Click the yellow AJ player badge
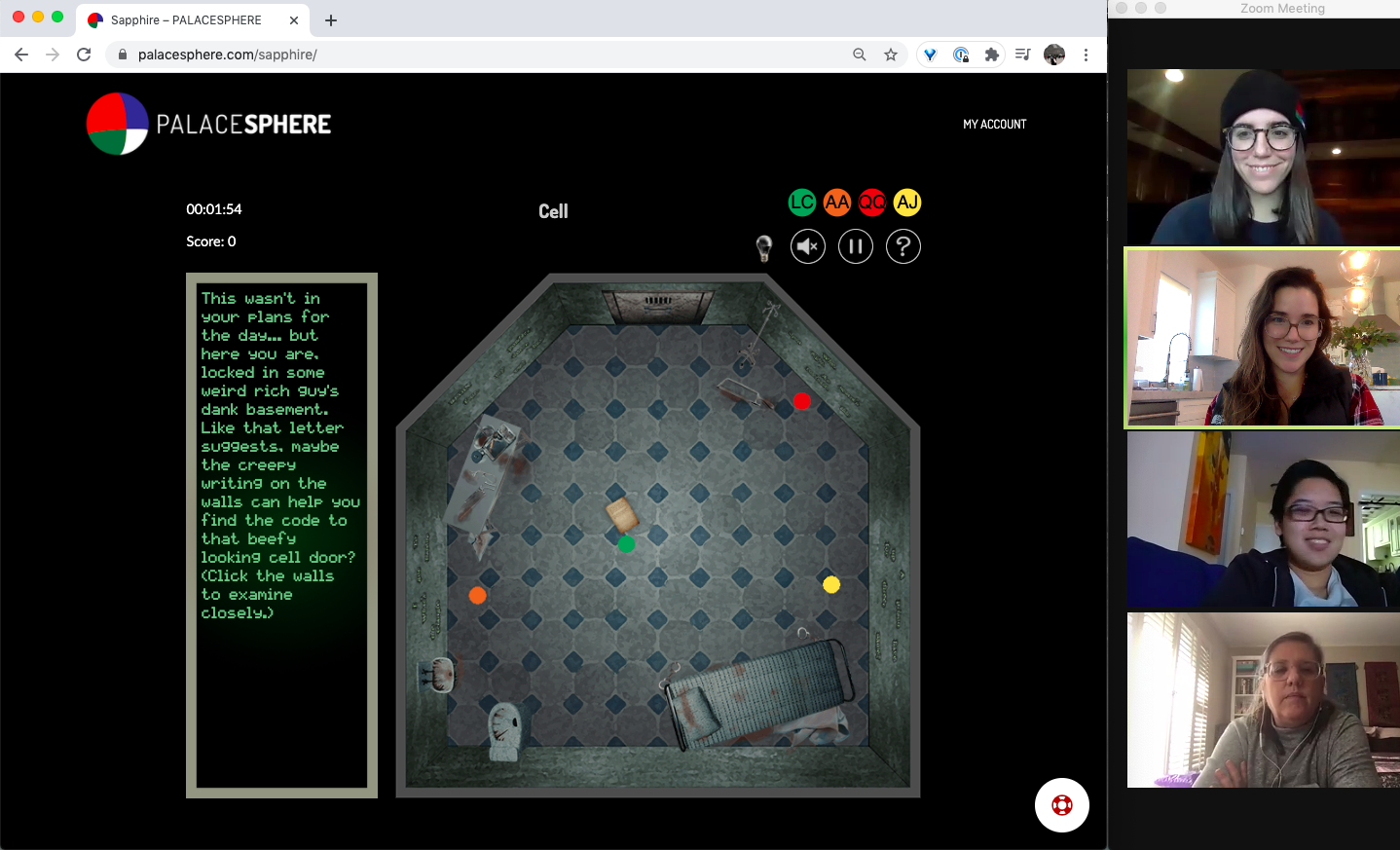The height and width of the screenshot is (850, 1400). coord(907,203)
